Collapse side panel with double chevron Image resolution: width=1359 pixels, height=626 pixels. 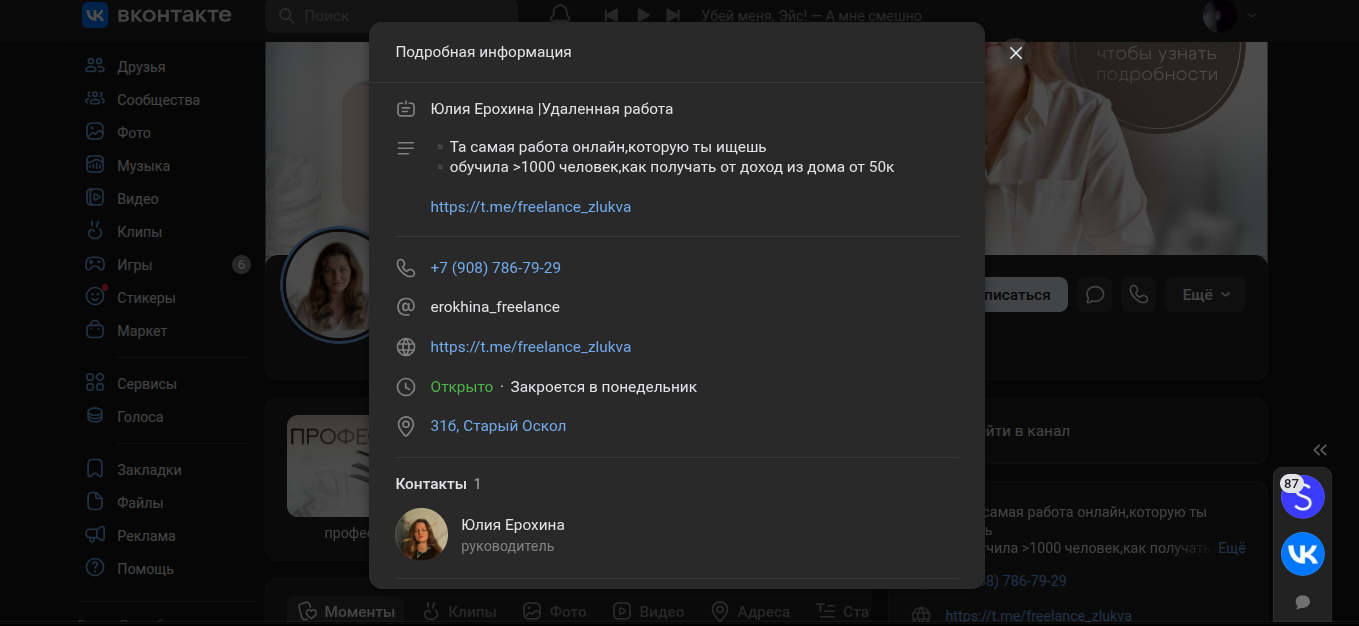1320,450
